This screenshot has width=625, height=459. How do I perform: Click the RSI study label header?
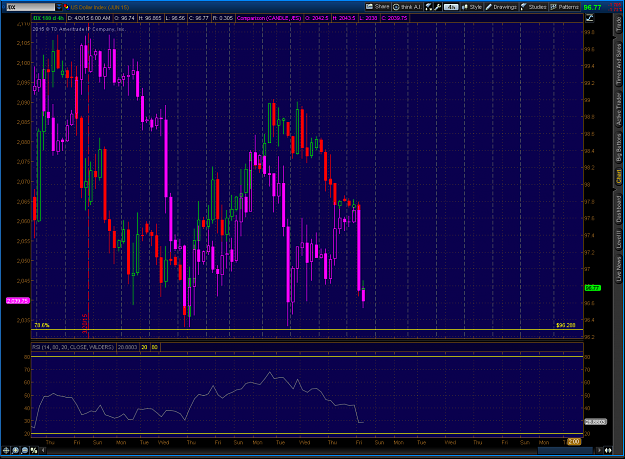73,347
